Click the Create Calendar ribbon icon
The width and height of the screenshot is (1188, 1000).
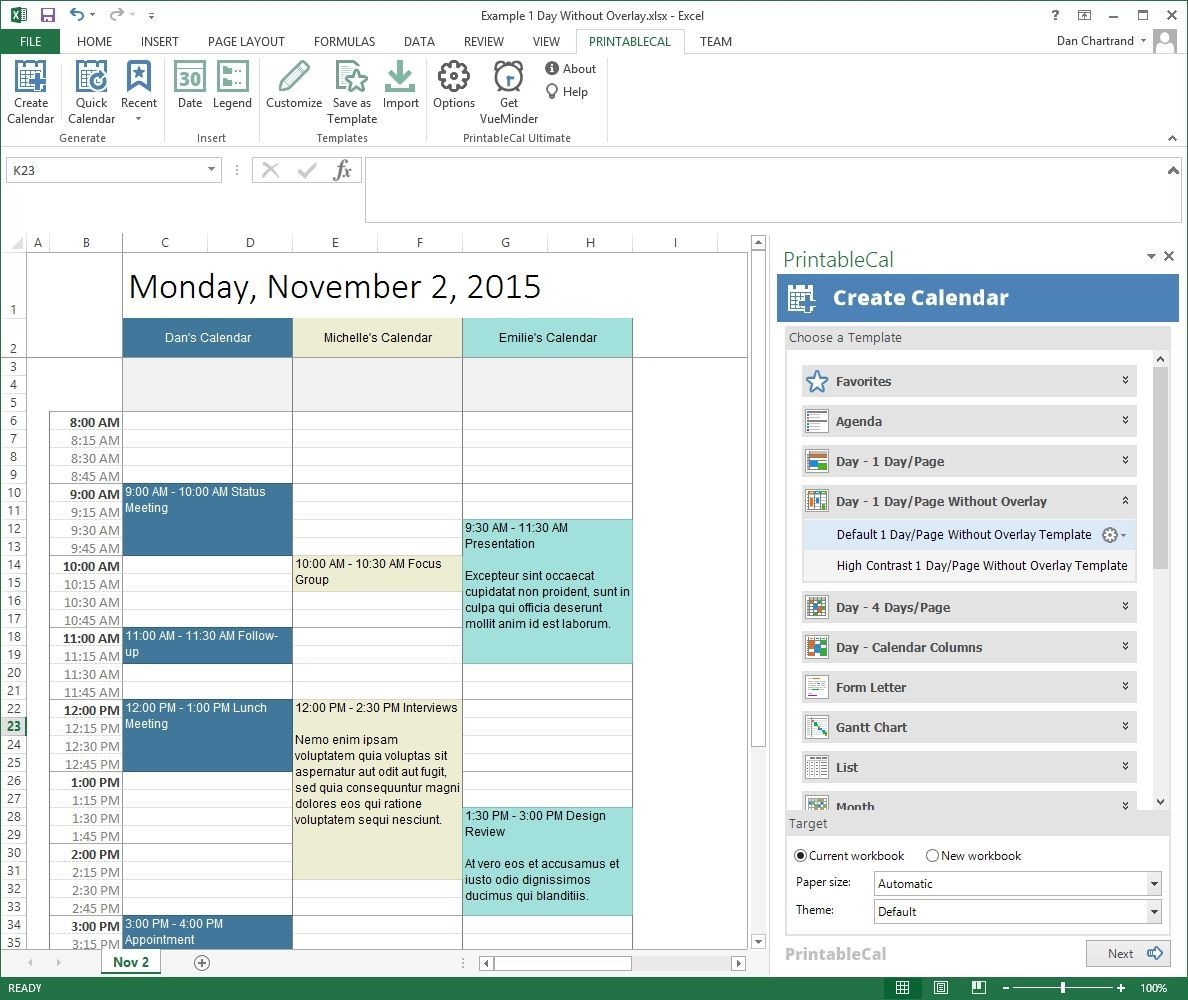point(30,92)
